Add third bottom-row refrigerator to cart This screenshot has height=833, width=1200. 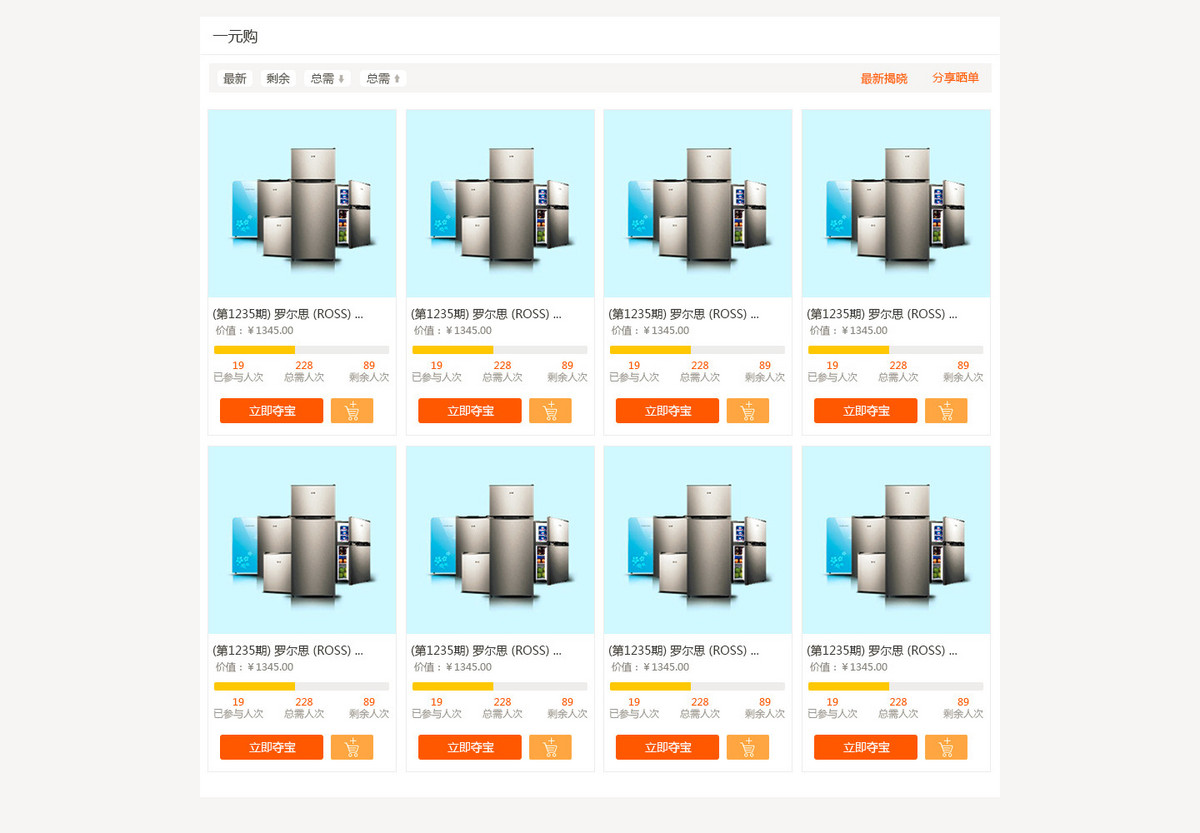click(748, 748)
